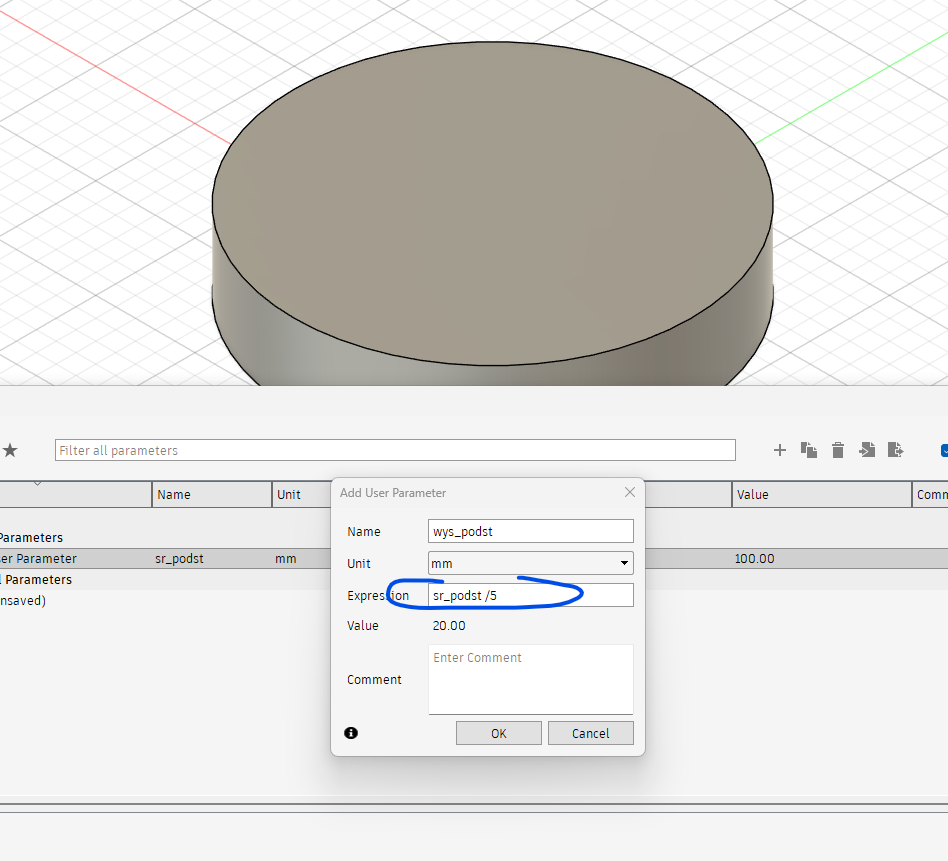
Task: Click the plus icon to add a parameter
Action: [780, 450]
